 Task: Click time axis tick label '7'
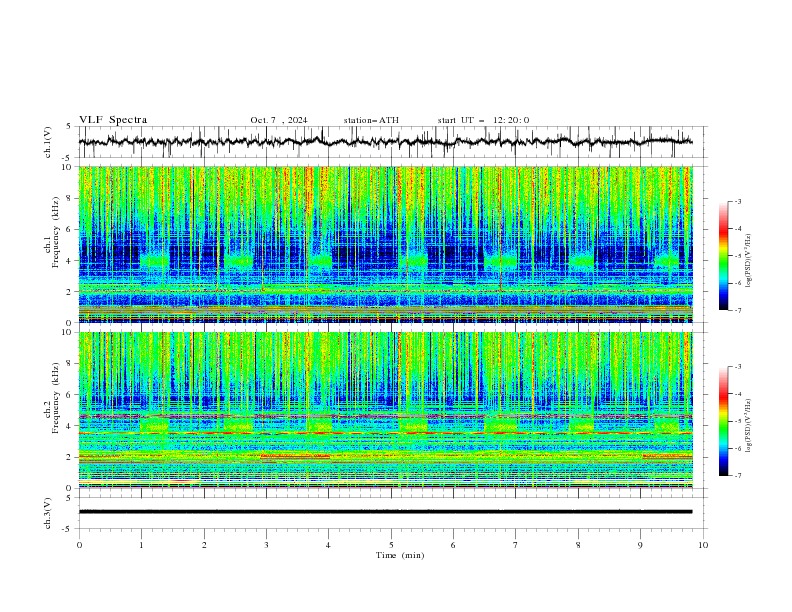(x=516, y=545)
